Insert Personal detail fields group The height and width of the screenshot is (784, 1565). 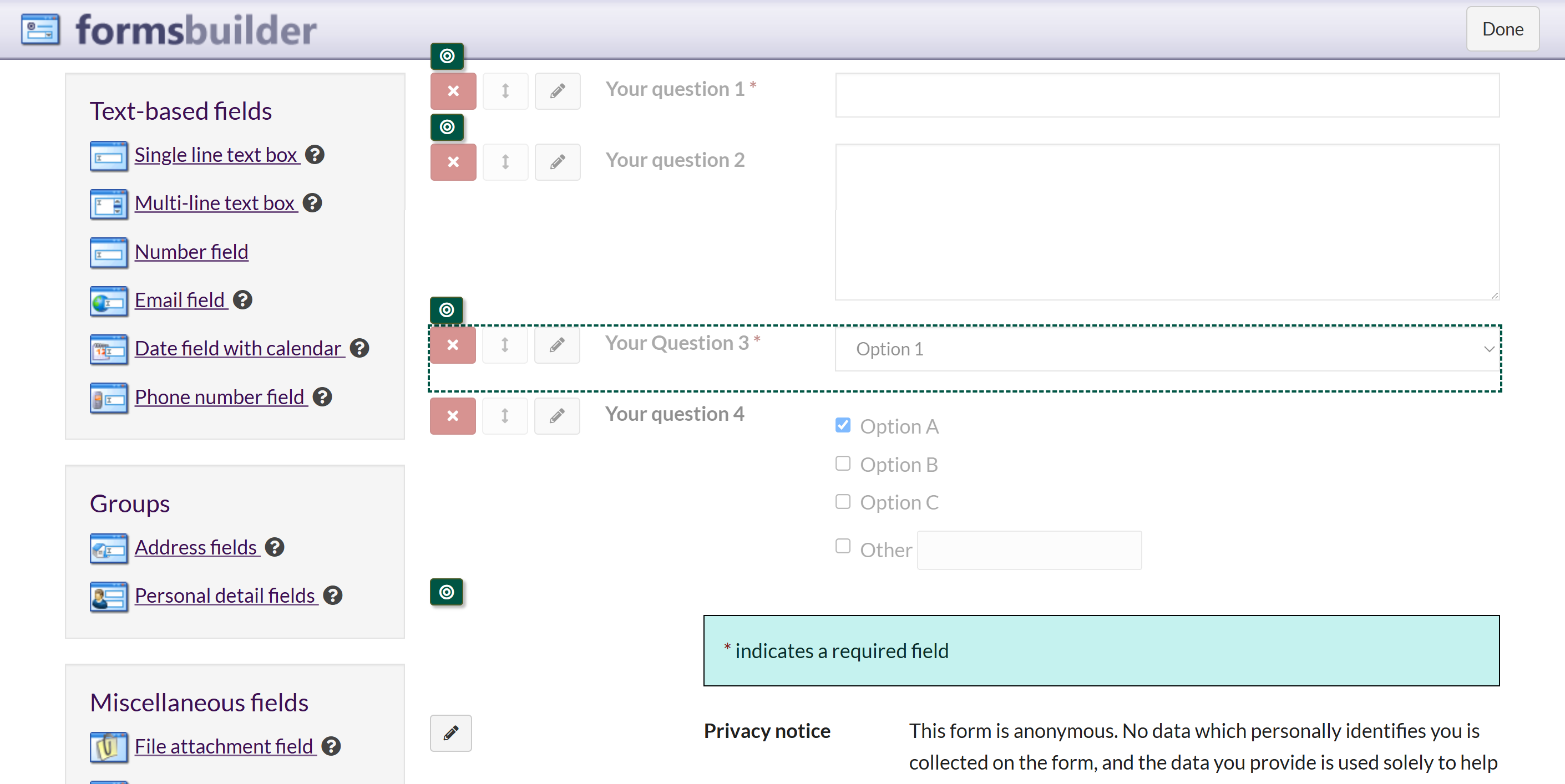(x=224, y=595)
